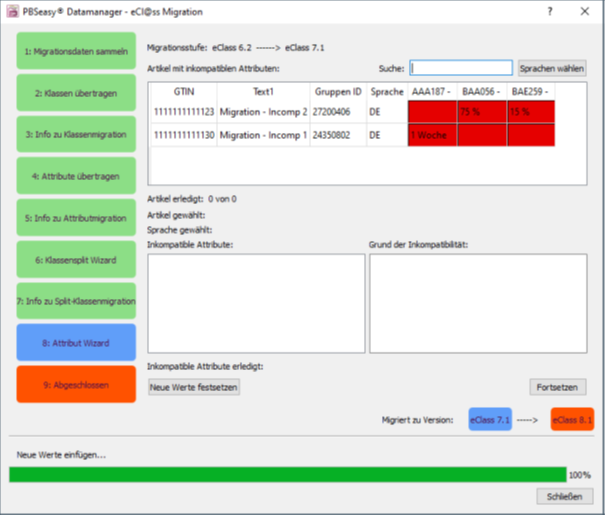The height and width of the screenshot is (515, 605).
Task: Select GTIN cell 1111111111130
Action: tap(184, 135)
